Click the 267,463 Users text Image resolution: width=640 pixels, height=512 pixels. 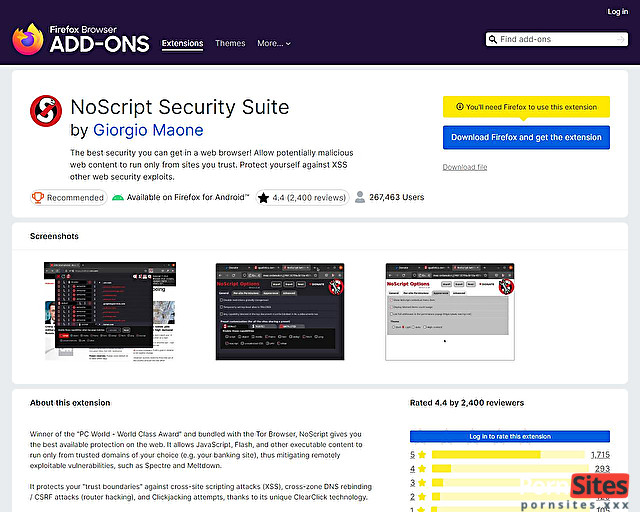[x=397, y=197]
